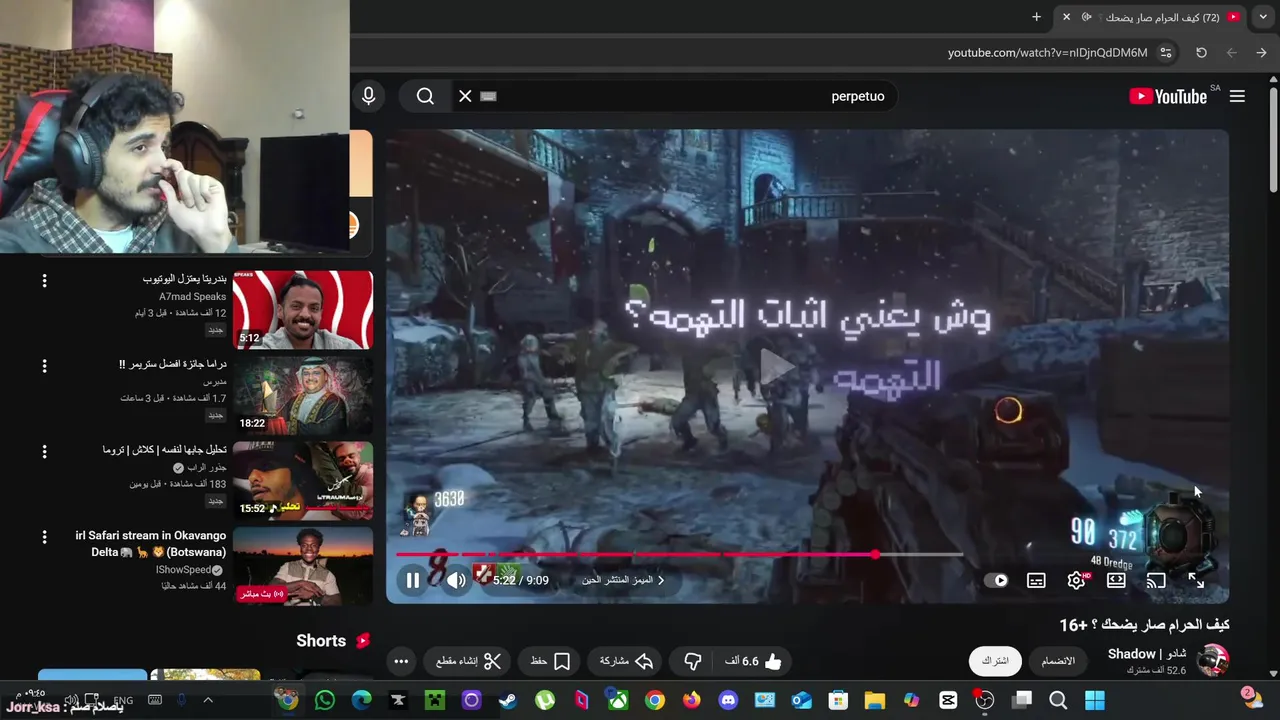Open options menu for تحليل جابها لنفسه video
Screen dimensions: 1280x720
pos(44,452)
